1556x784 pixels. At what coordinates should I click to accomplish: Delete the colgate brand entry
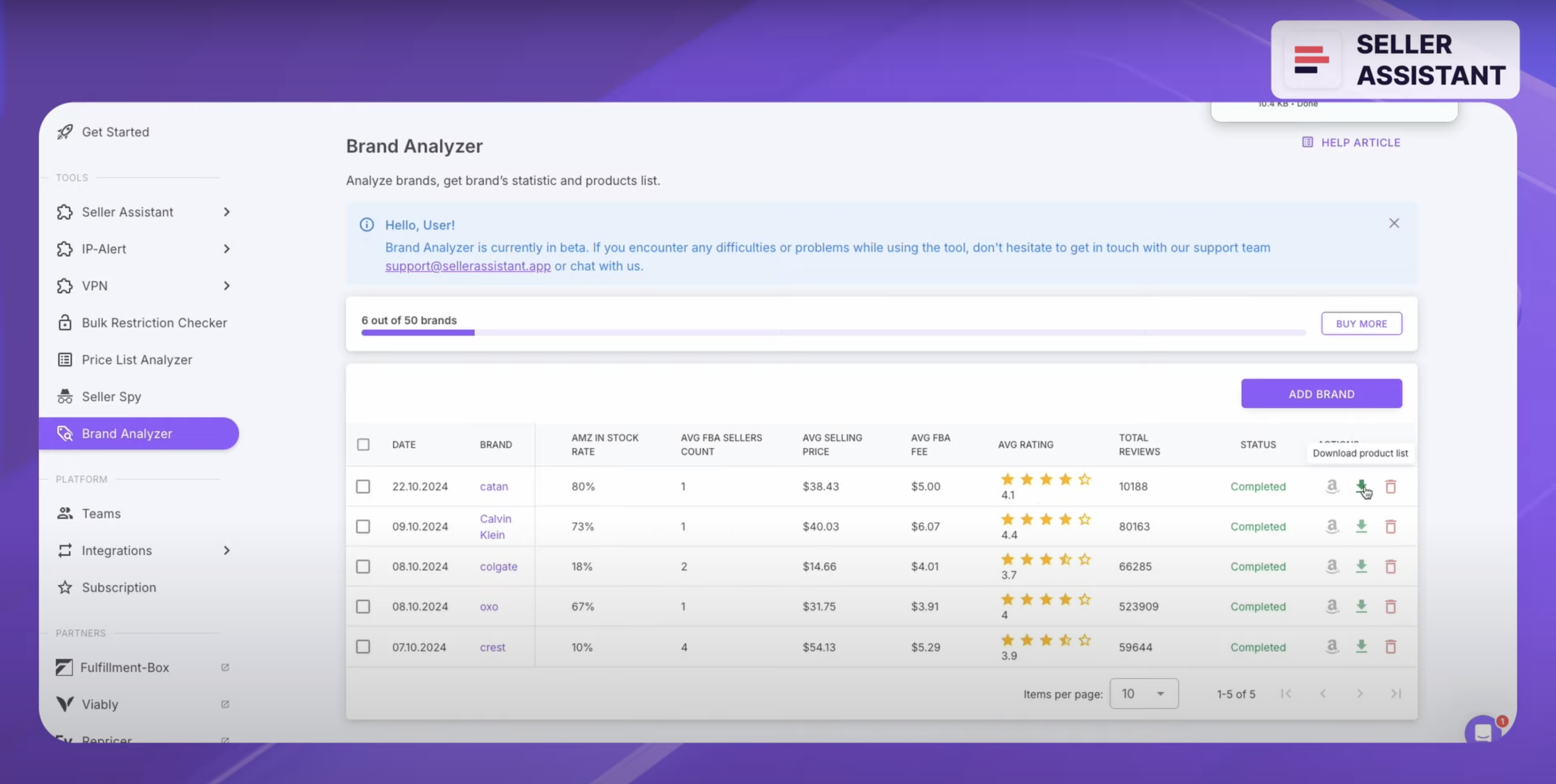[1391, 566]
